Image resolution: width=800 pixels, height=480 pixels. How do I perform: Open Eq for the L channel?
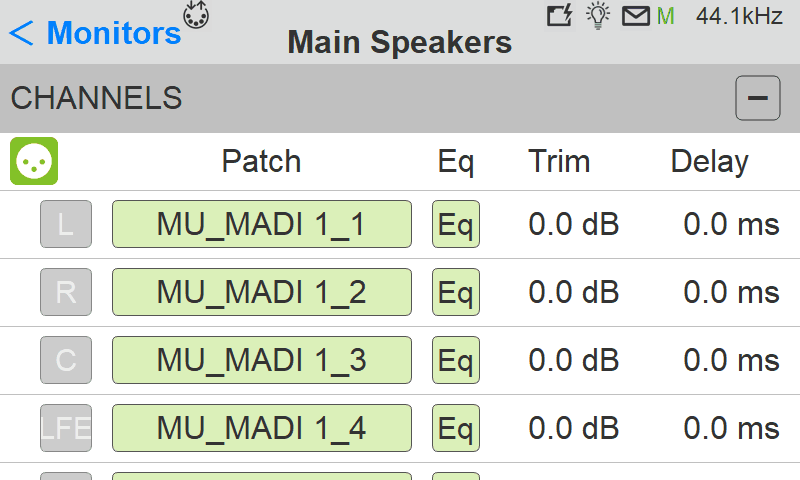click(x=456, y=224)
